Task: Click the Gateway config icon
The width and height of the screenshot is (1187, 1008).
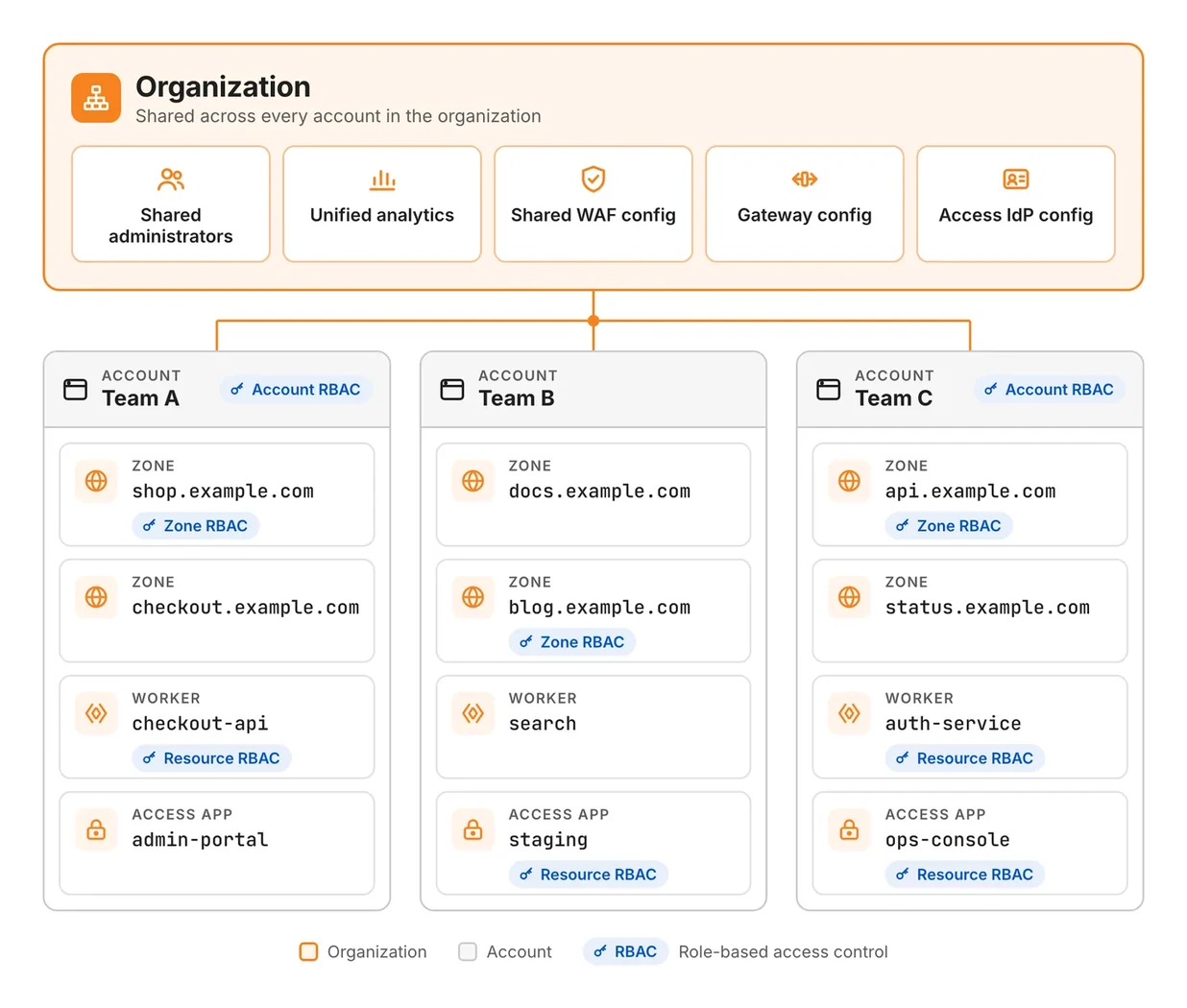Action: [805, 180]
